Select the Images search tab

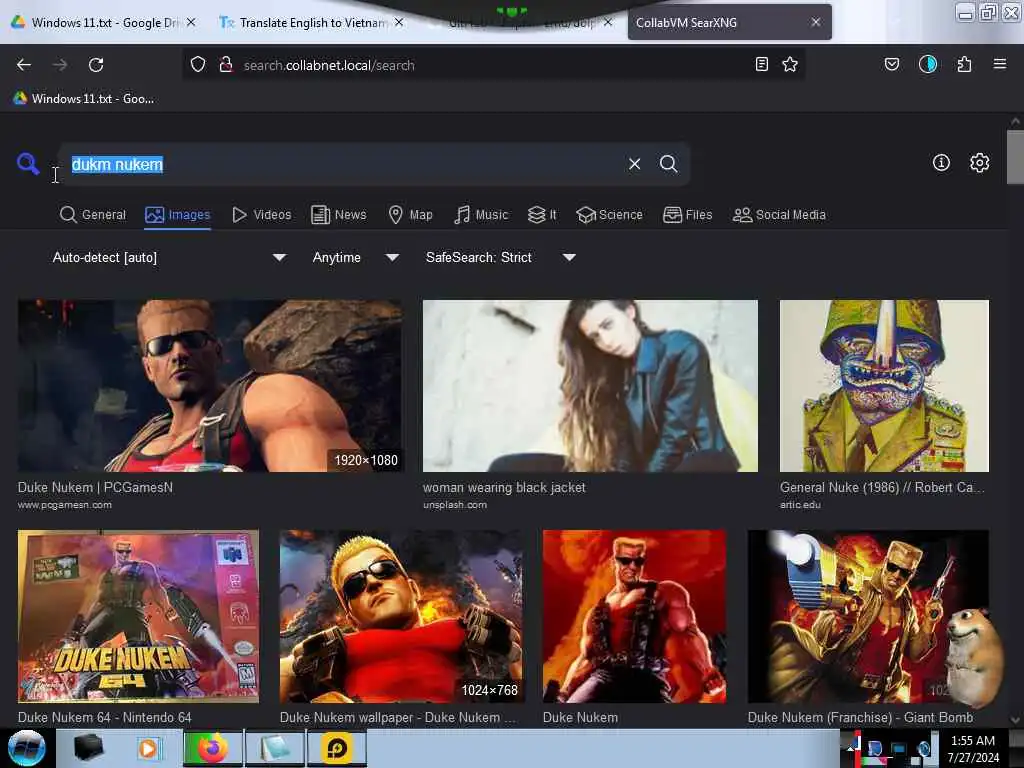178,215
